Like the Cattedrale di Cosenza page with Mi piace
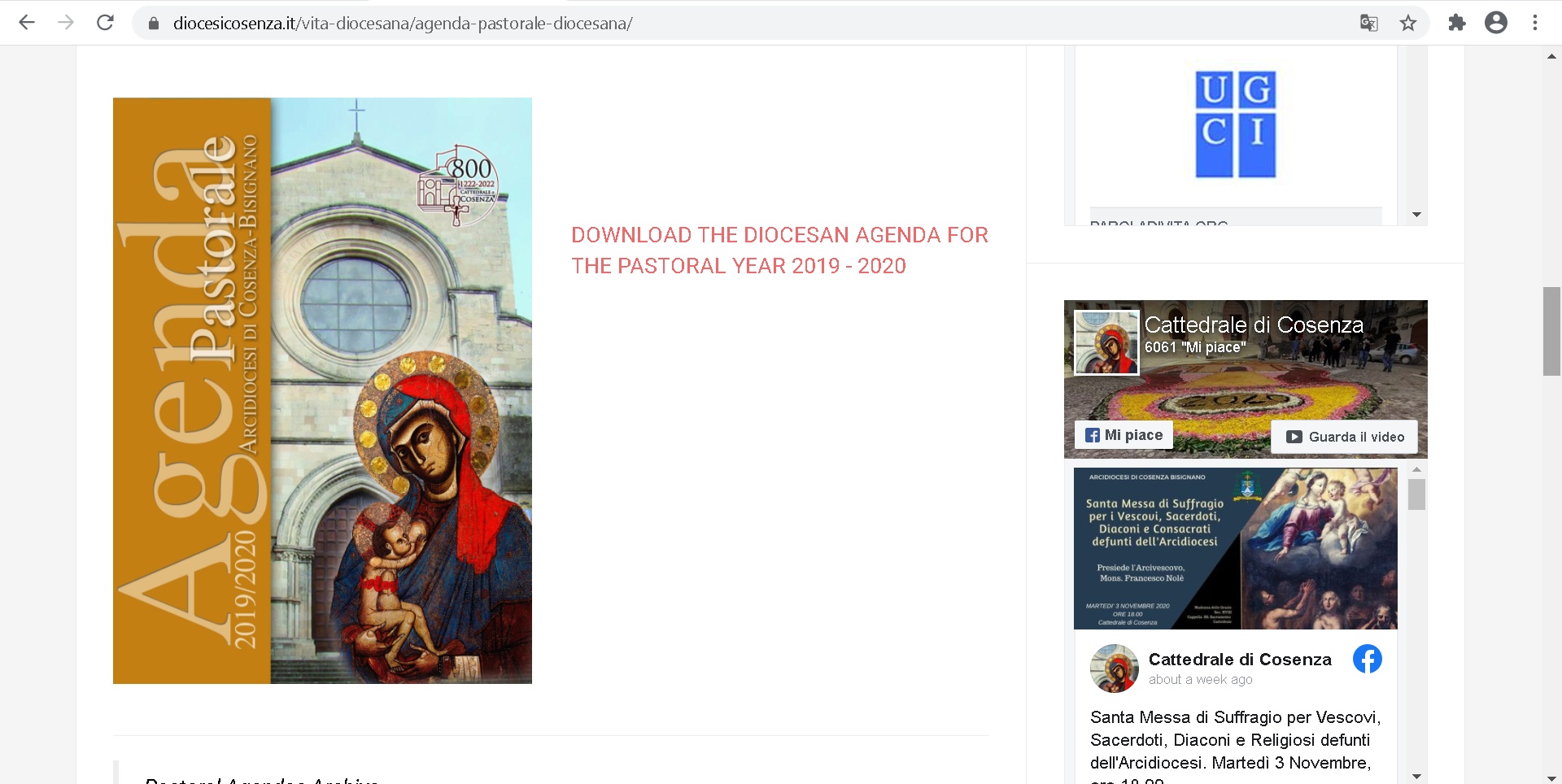The width and height of the screenshot is (1562, 784). (x=1124, y=435)
